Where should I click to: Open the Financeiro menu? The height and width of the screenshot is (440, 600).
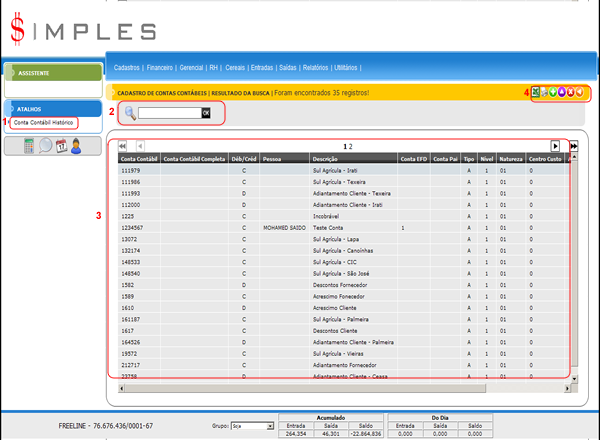pos(159,66)
